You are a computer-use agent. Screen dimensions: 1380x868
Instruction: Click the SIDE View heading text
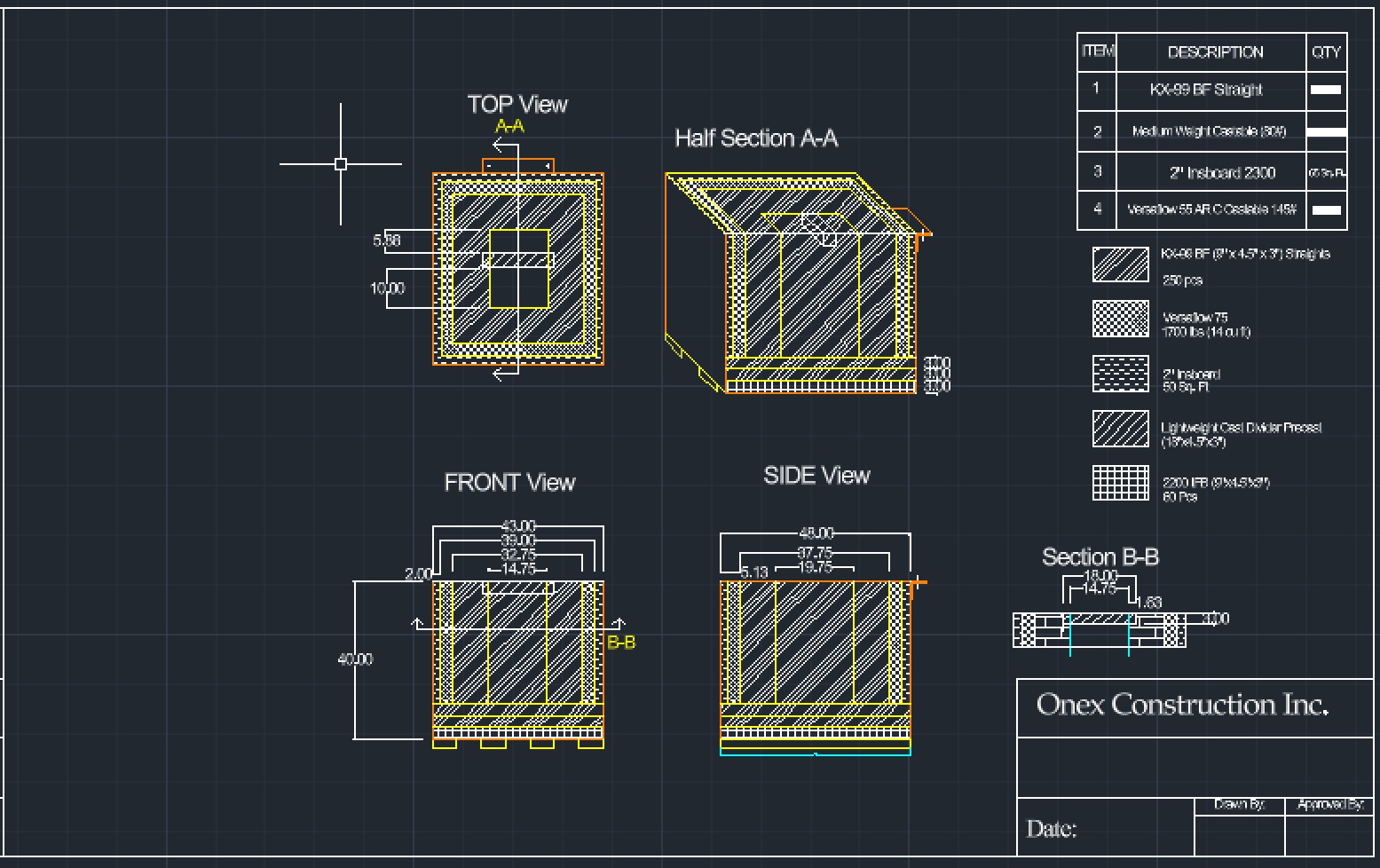click(x=816, y=476)
